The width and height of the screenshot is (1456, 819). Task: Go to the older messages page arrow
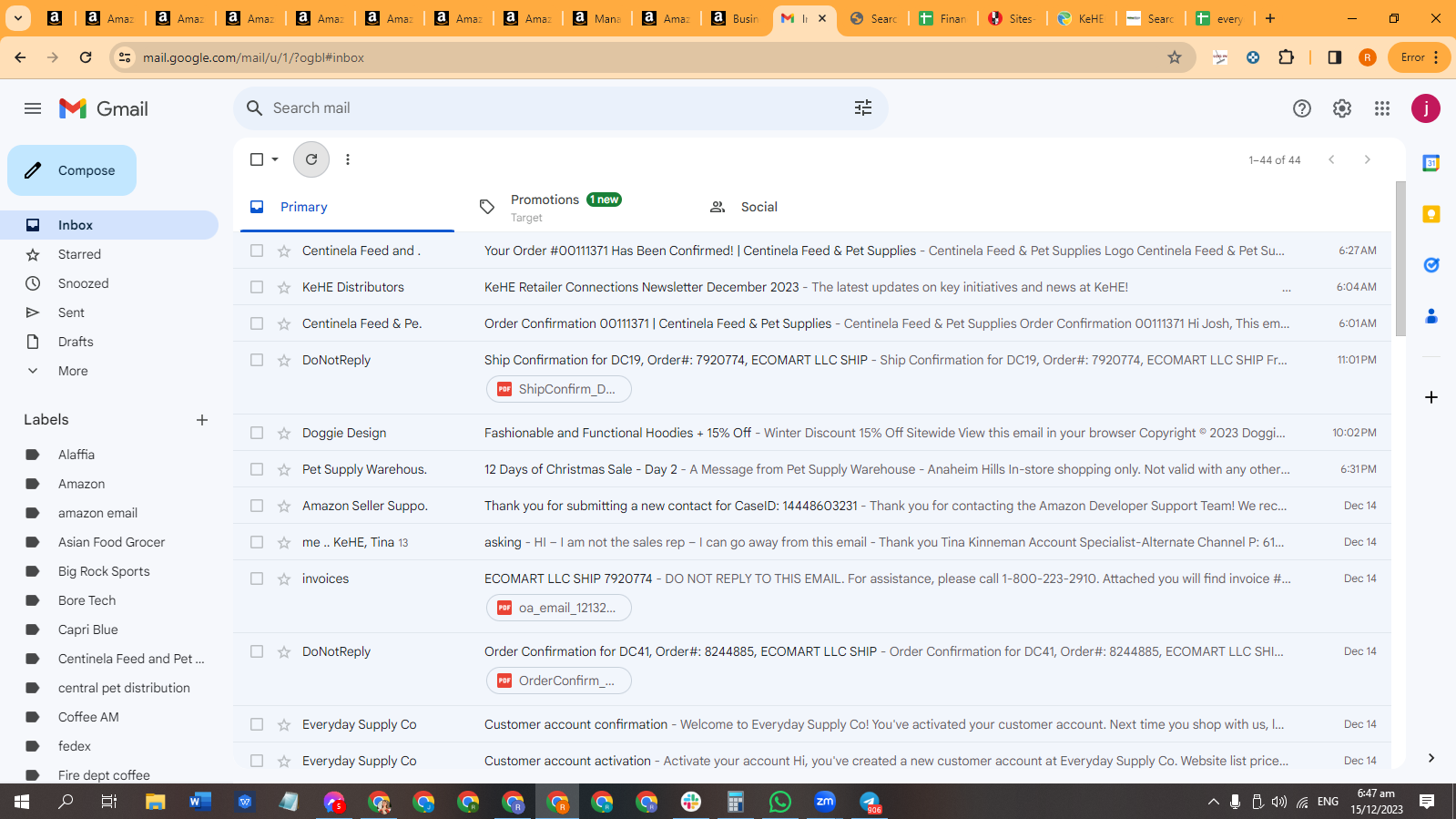click(1367, 159)
